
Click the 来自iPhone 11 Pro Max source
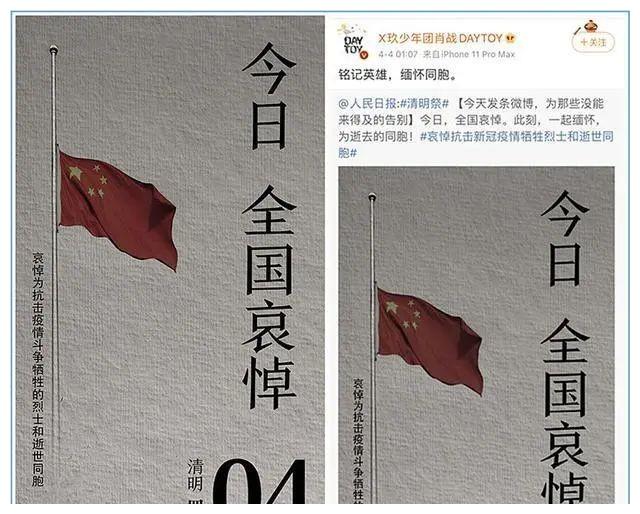point(469,54)
